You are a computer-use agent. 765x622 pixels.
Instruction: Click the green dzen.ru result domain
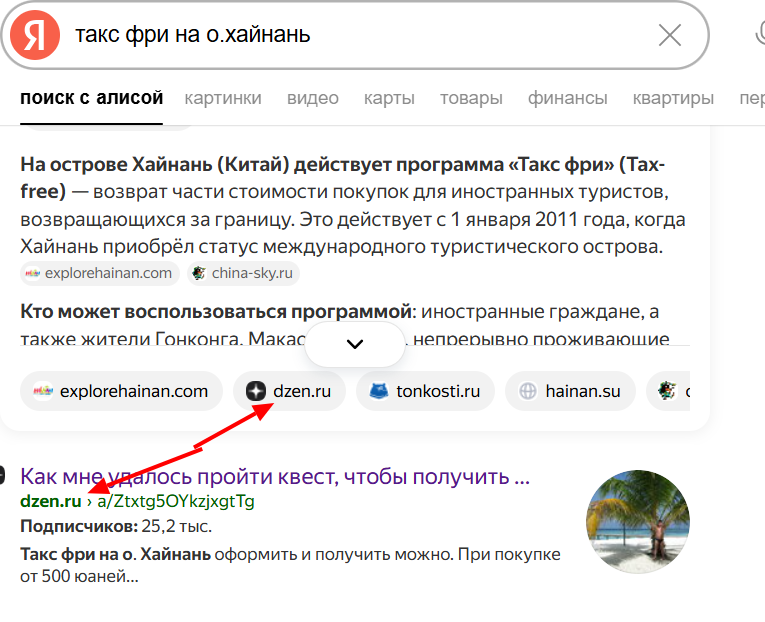tap(50, 502)
